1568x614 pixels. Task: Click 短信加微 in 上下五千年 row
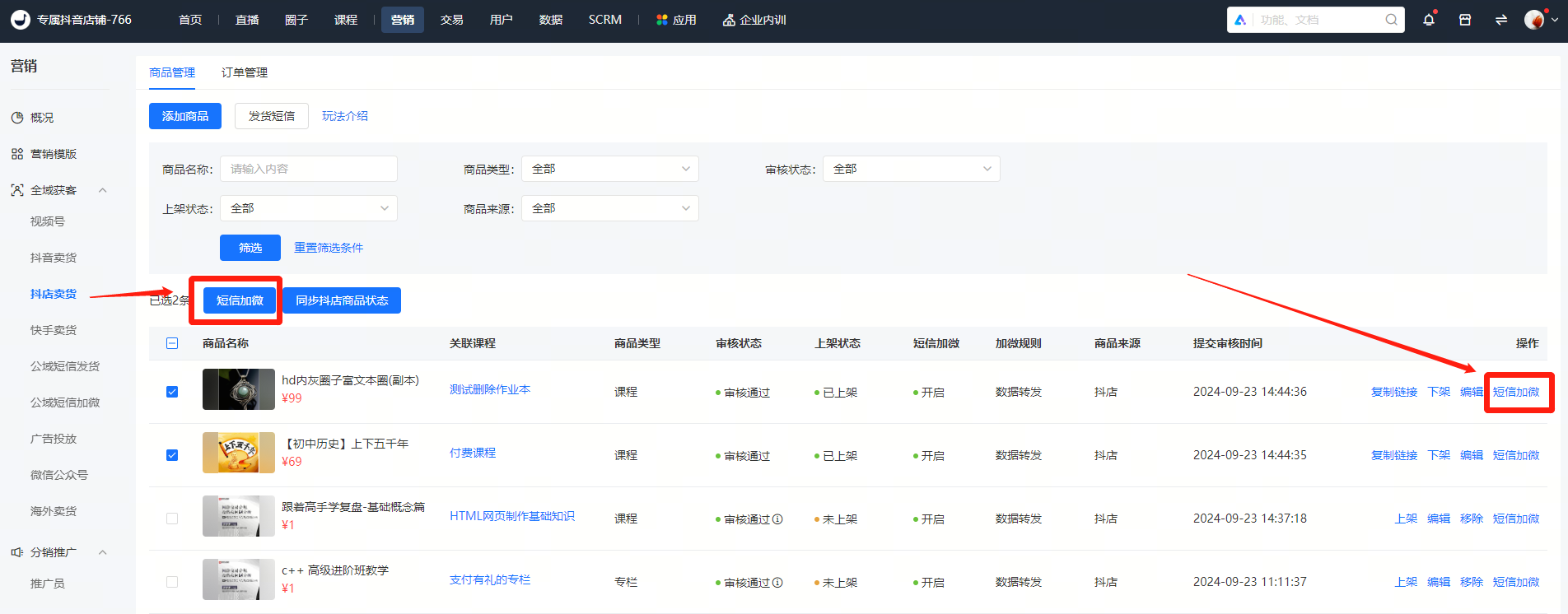1516,455
